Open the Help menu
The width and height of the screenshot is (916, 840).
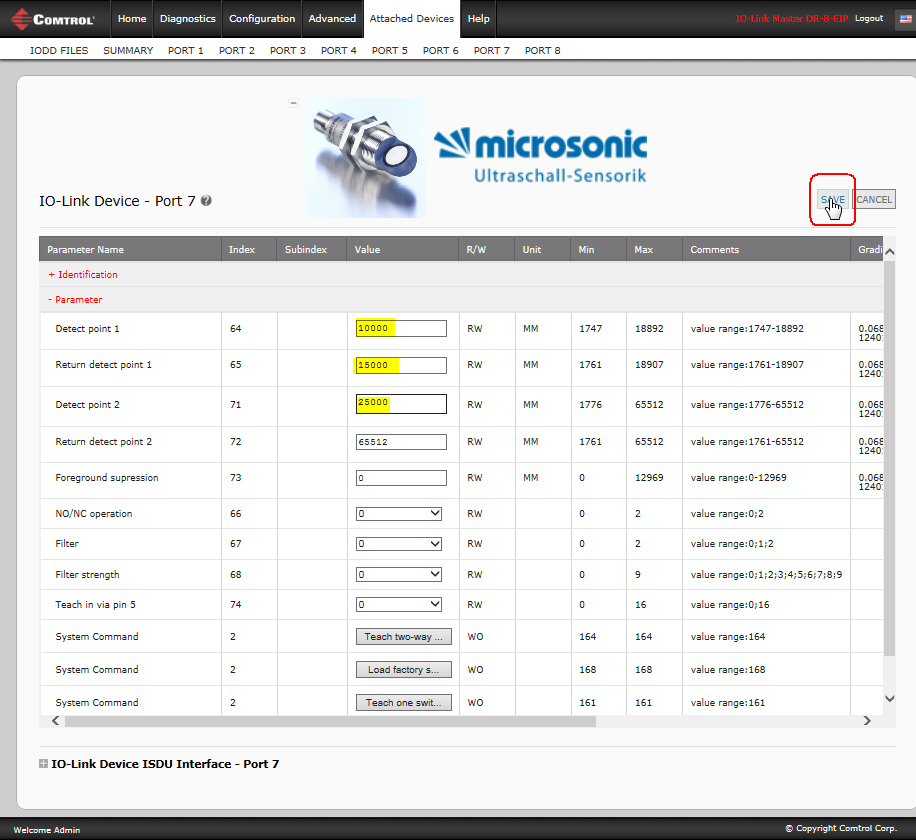point(478,19)
